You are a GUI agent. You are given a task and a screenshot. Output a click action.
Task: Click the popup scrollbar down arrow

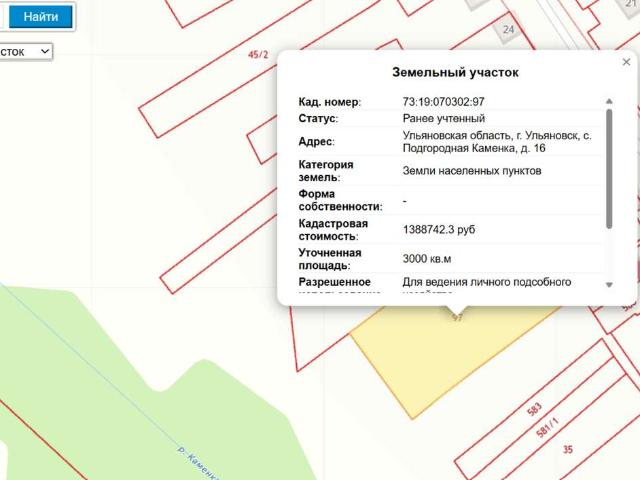pos(609,285)
